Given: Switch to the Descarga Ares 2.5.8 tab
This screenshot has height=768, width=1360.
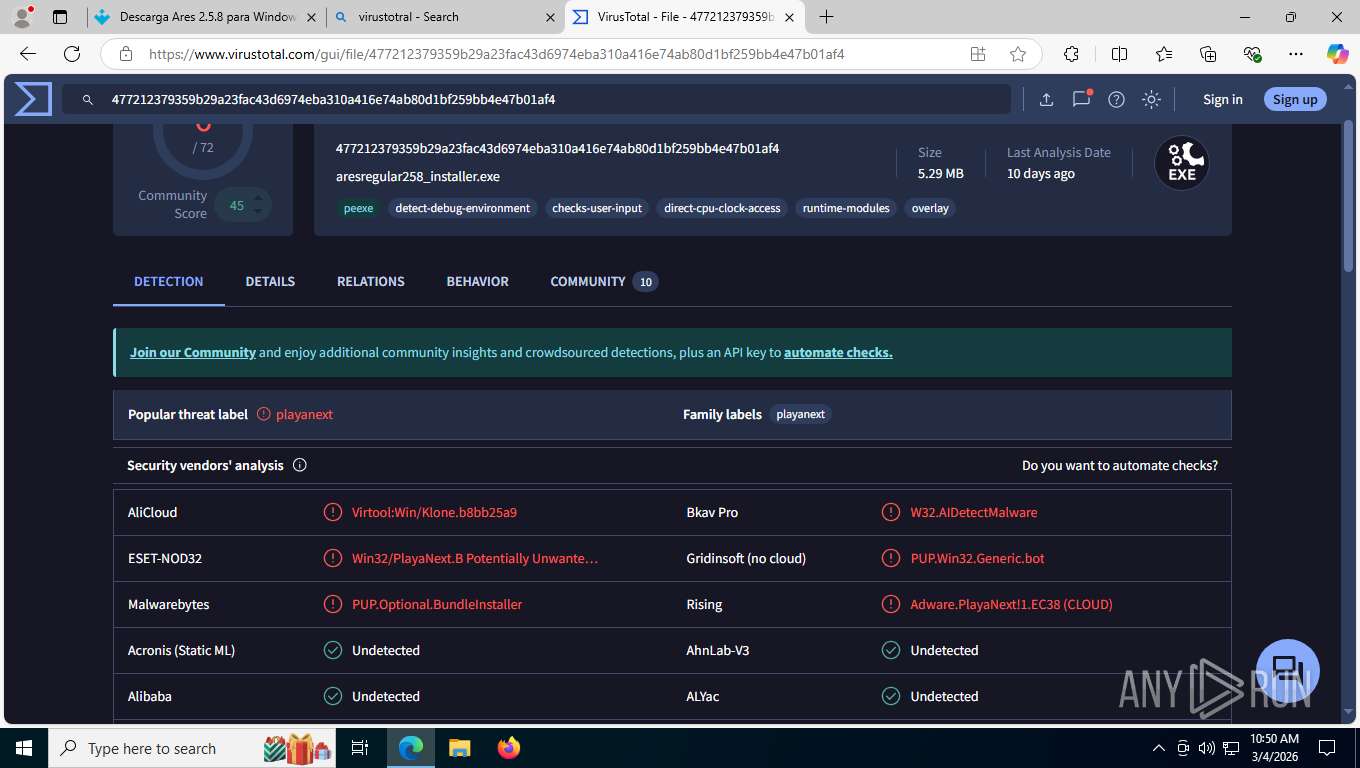Looking at the screenshot, I should click(206, 17).
